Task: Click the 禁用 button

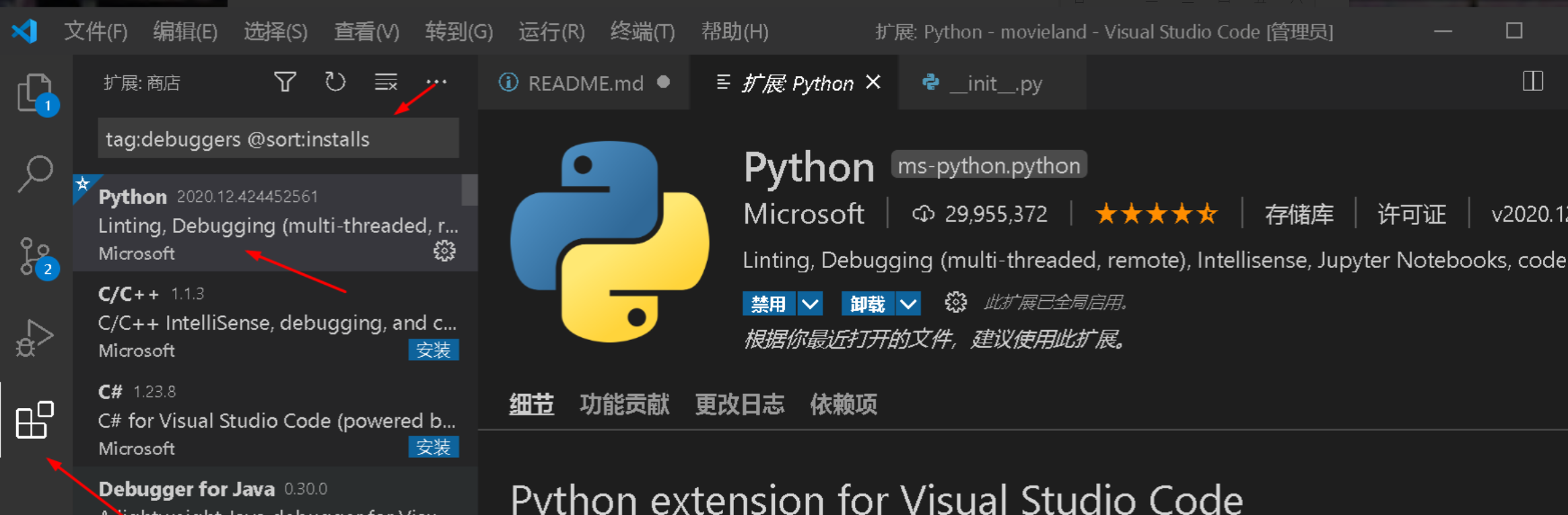Action: coord(769,304)
